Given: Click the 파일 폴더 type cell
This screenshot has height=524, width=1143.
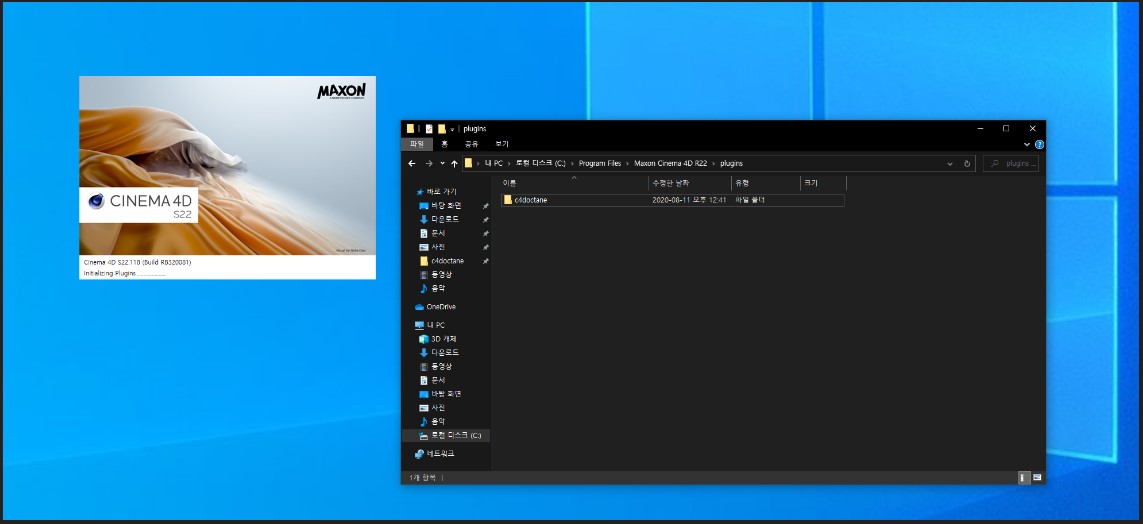Looking at the screenshot, I should (749, 200).
